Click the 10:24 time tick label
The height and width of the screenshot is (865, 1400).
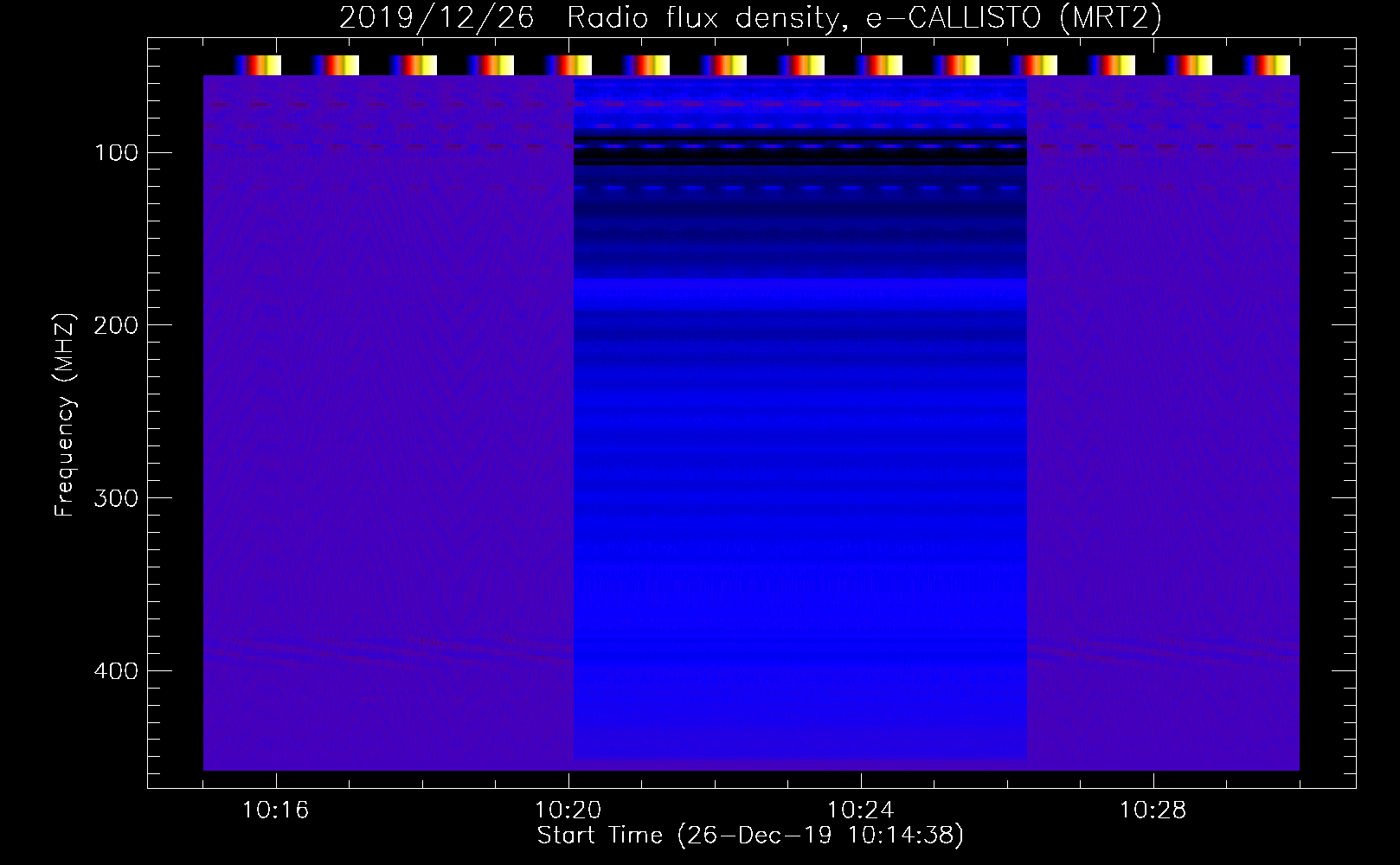tap(861, 811)
